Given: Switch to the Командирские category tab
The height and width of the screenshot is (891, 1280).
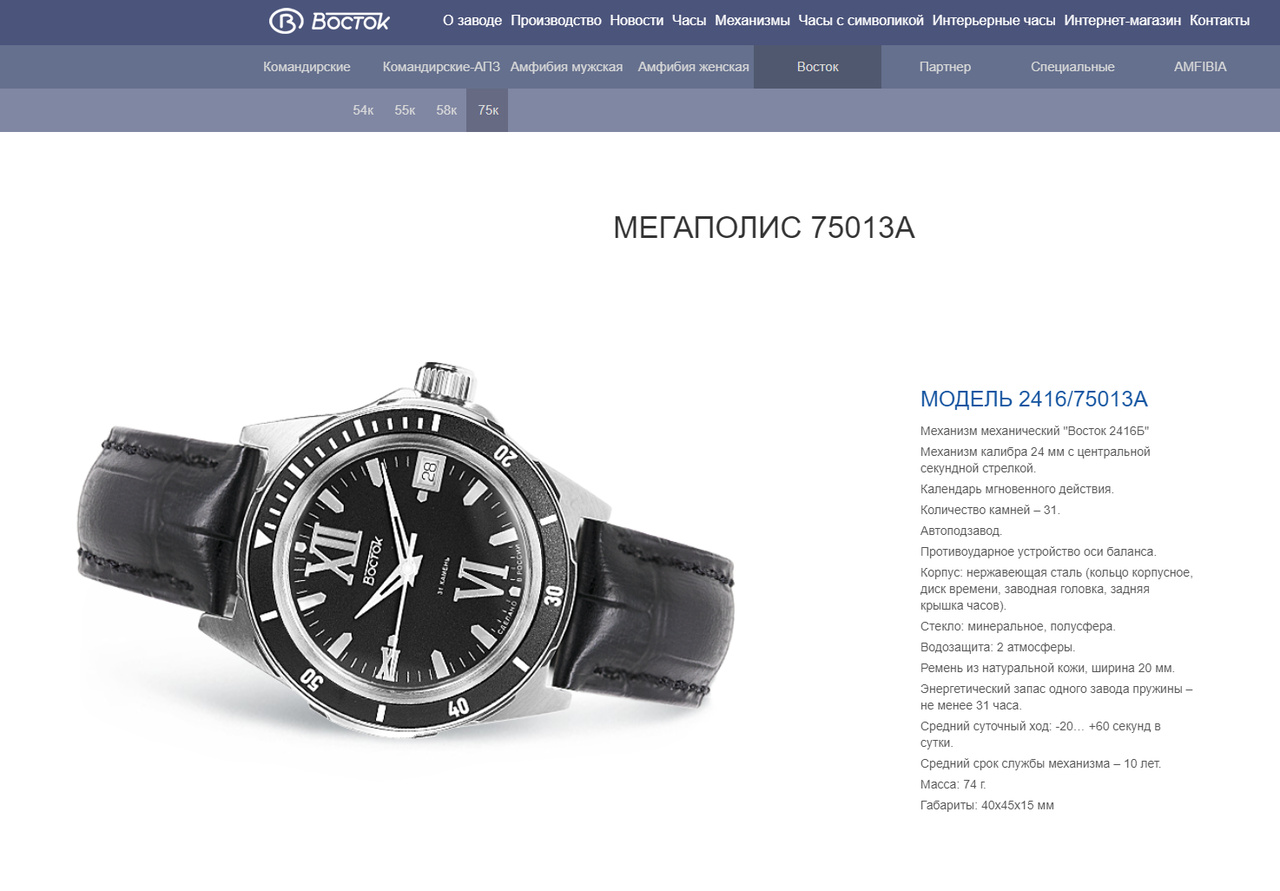Looking at the screenshot, I should (x=307, y=67).
